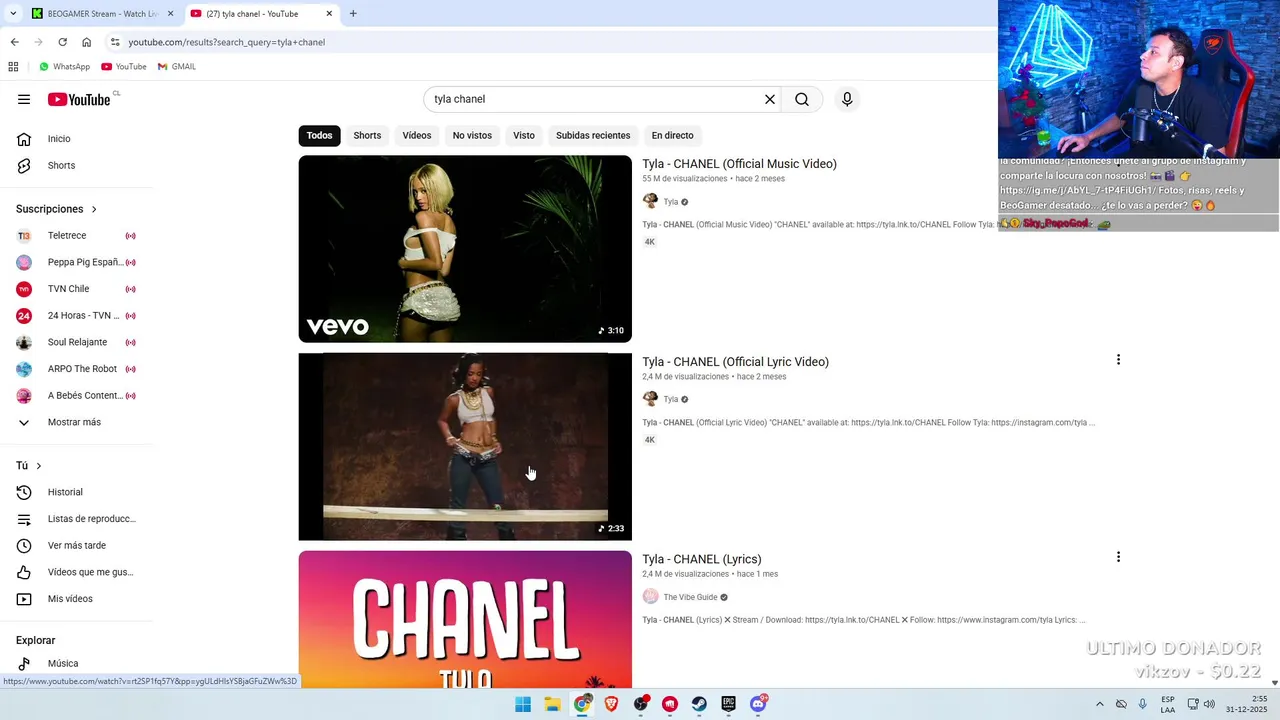Click the magnifier search button
Screen dimensions: 1280x720
click(x=802, y=99)
